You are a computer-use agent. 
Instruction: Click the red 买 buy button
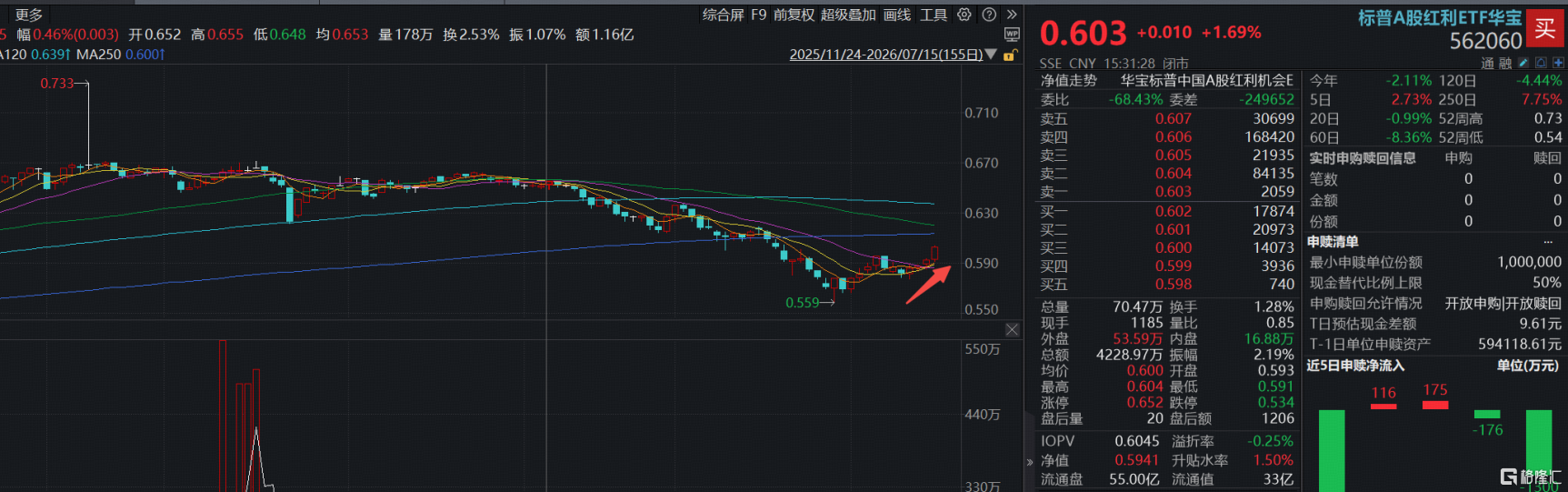pos(1545,28)
